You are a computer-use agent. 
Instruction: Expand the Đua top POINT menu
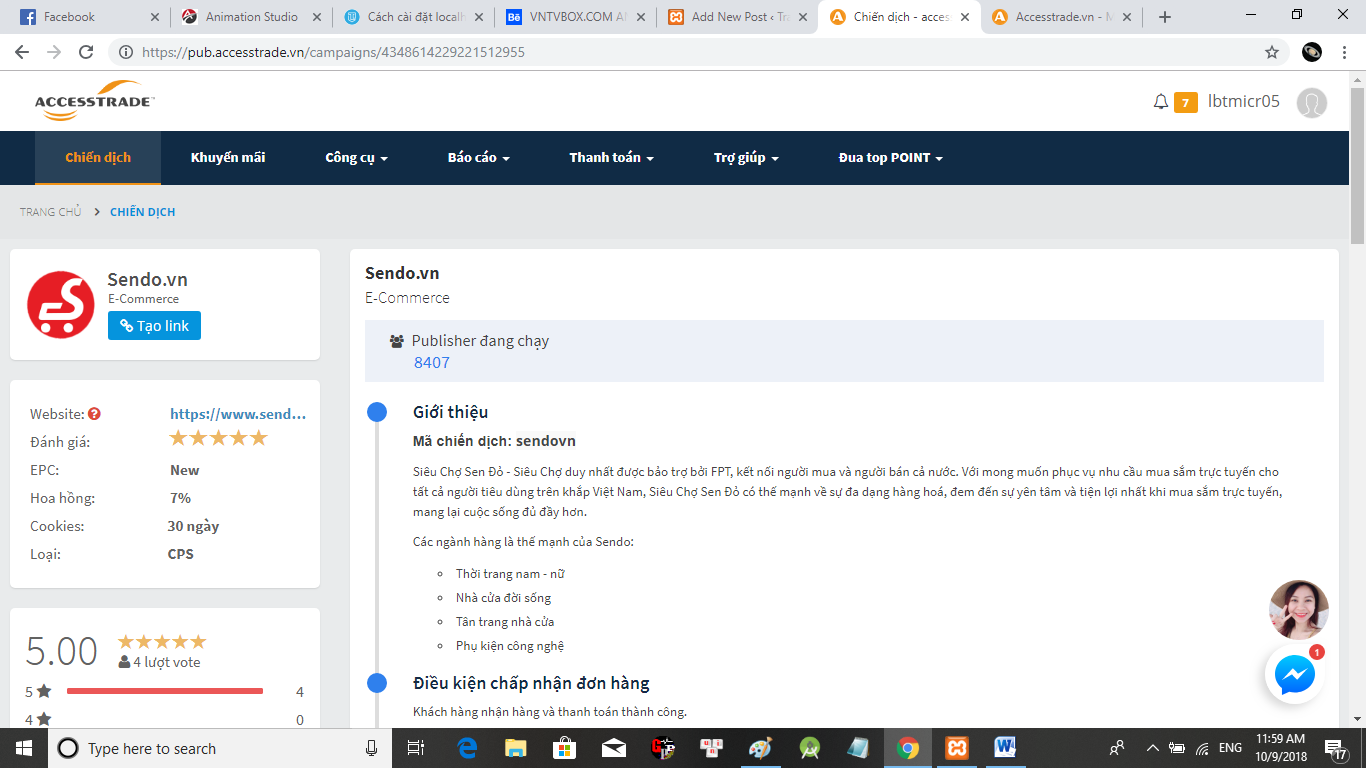[x=890, y=158]
